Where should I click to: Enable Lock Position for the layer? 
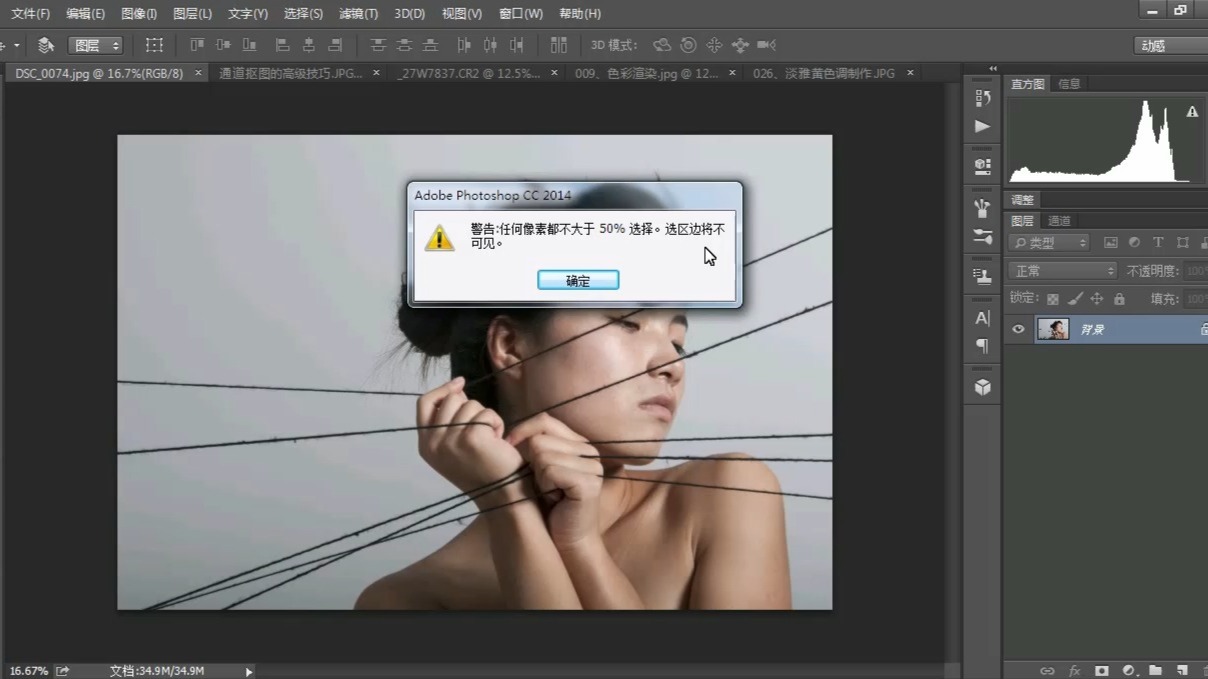[1097, 300]
